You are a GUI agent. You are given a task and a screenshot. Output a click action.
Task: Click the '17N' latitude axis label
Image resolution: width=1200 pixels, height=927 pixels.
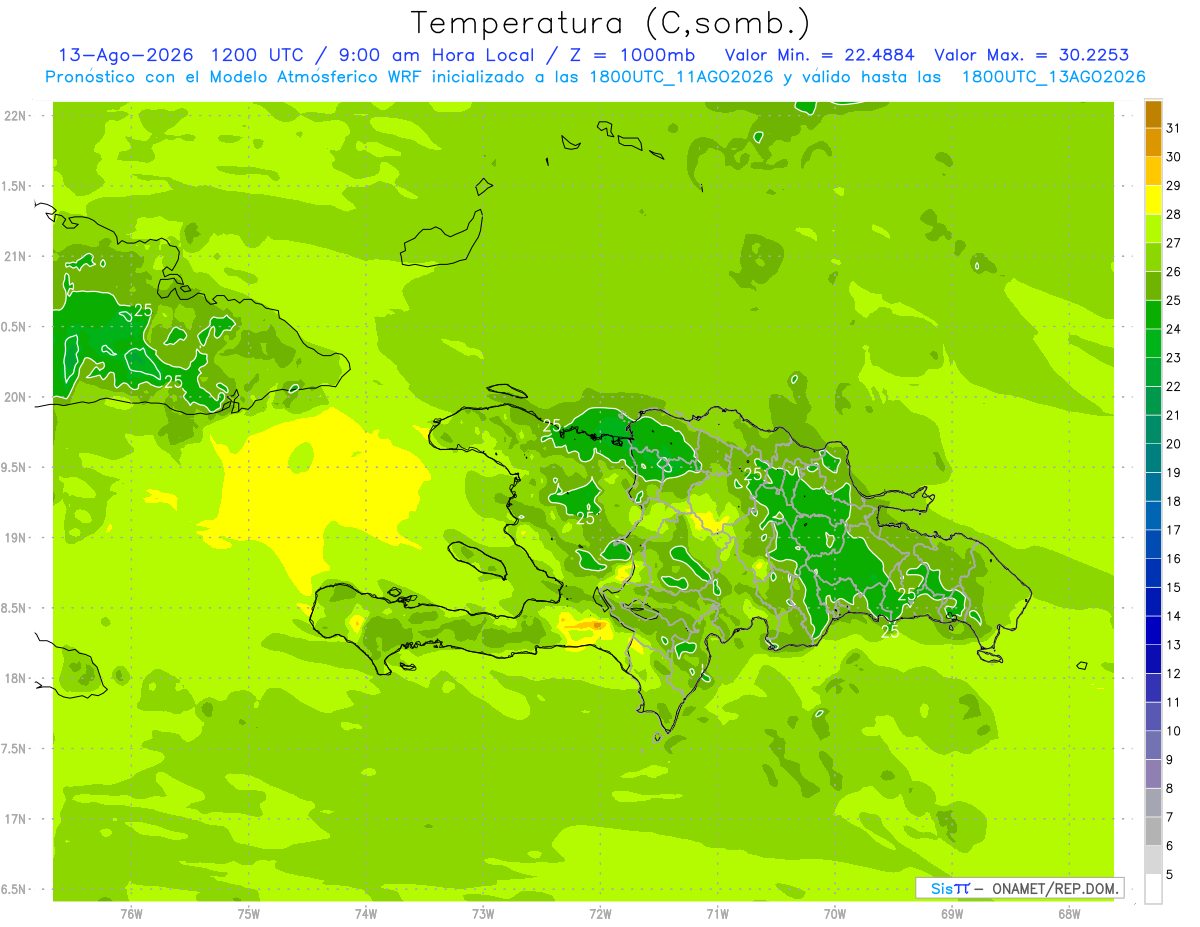(16, 819)
